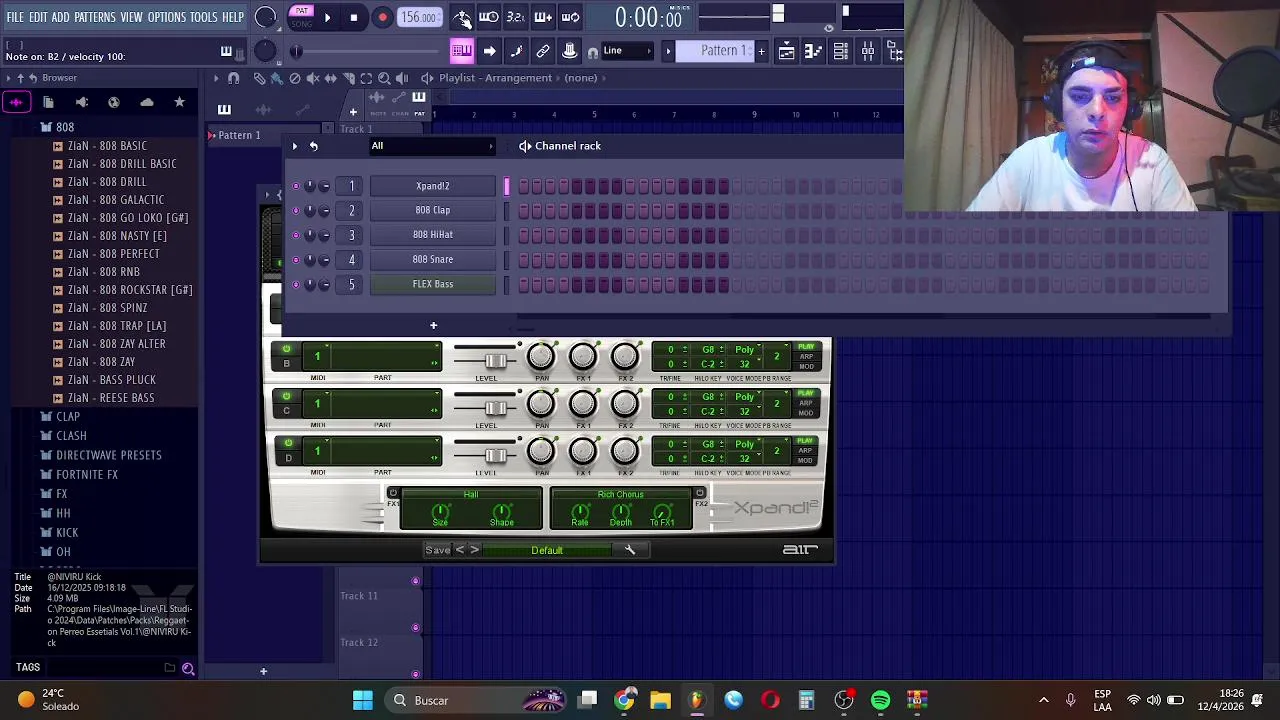Viewport: 1280px width, 720px height.
Task: Open browser starred favorites icon
Action: (x=179, y=102)
